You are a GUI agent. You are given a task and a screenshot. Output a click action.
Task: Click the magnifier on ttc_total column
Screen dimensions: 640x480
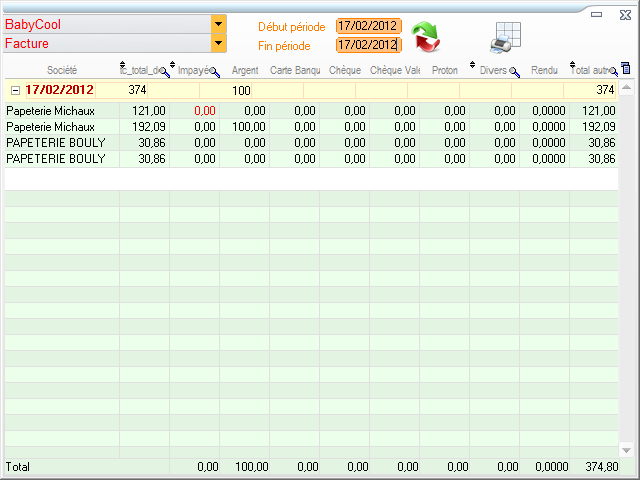tap(165, 72)
